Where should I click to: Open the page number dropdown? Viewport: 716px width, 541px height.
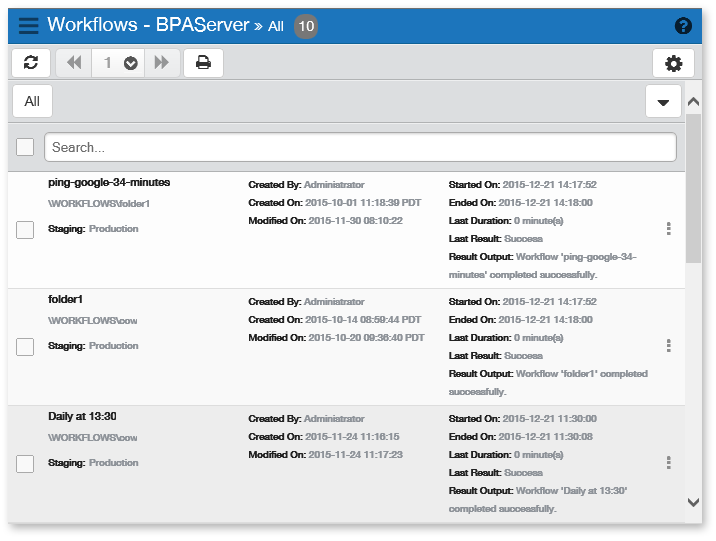coord(130,63)
